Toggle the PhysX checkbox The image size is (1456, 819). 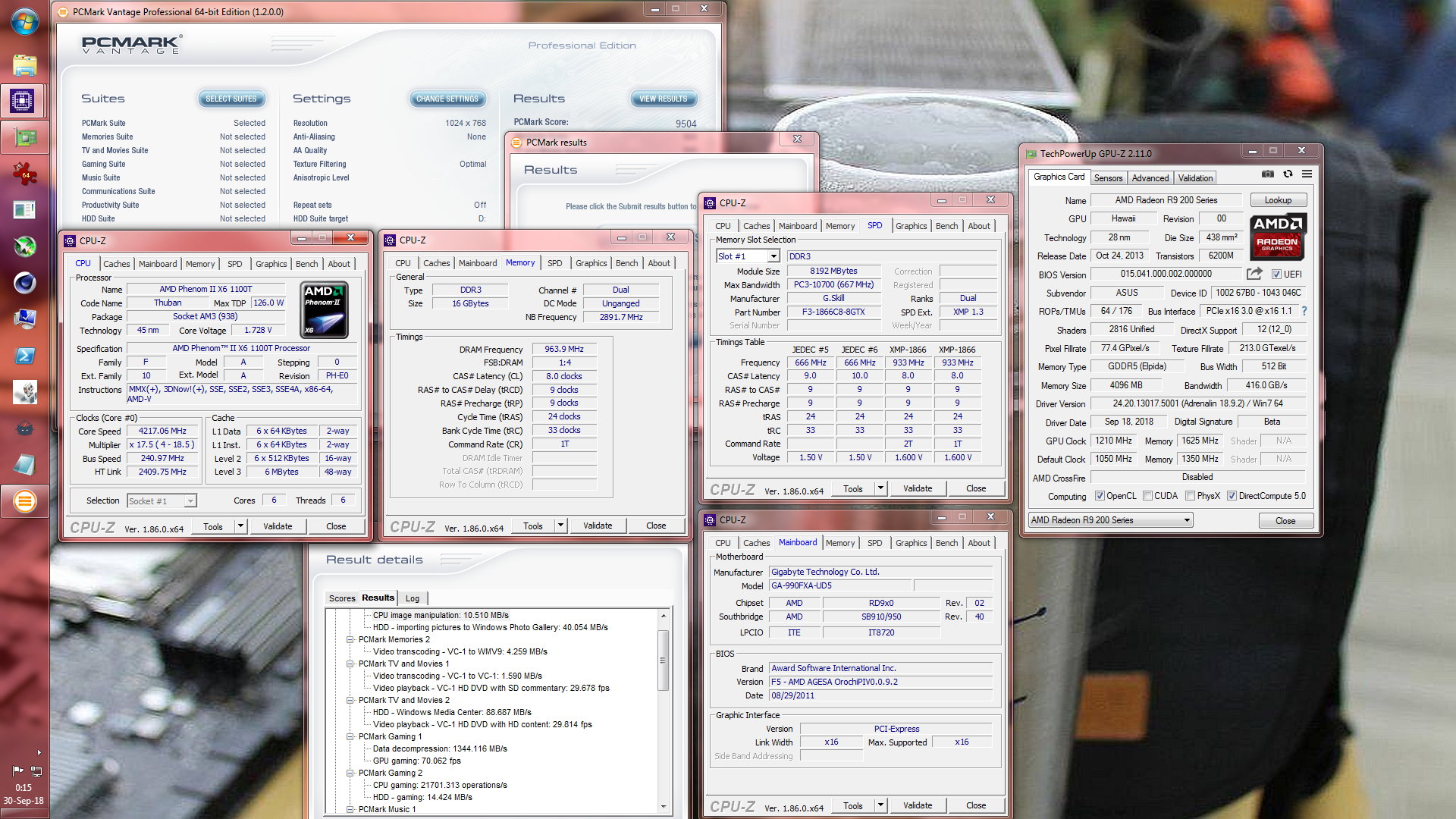(1191, 496)
